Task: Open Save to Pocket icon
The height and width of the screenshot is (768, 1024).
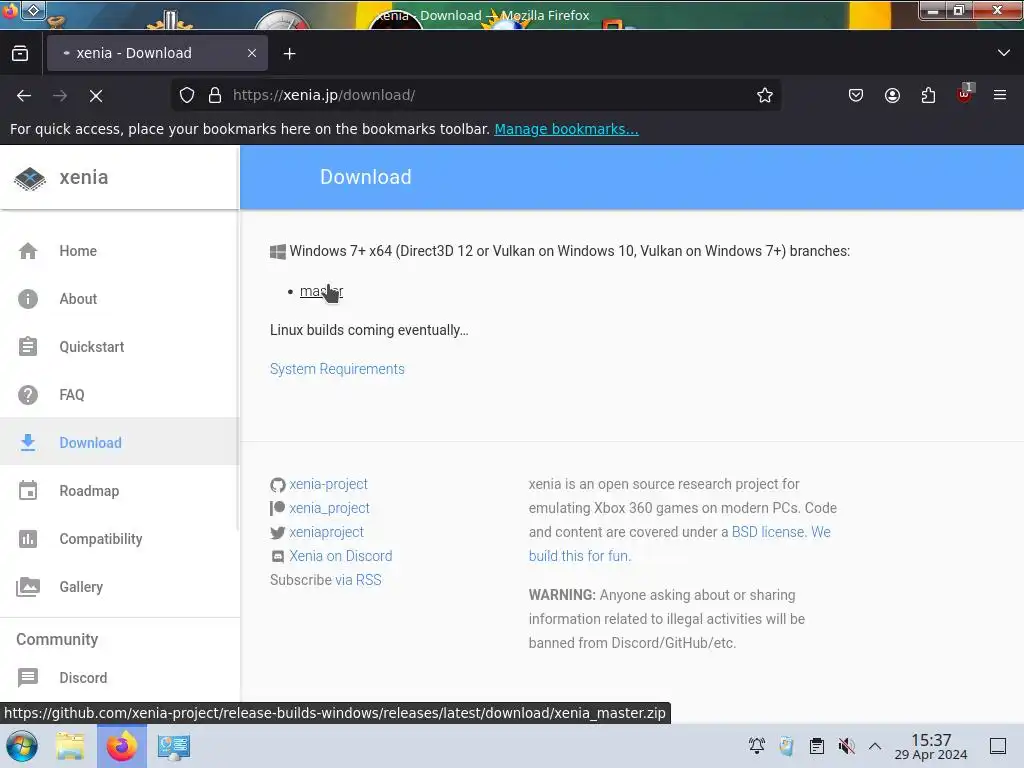Action: (x=856, y=95)
